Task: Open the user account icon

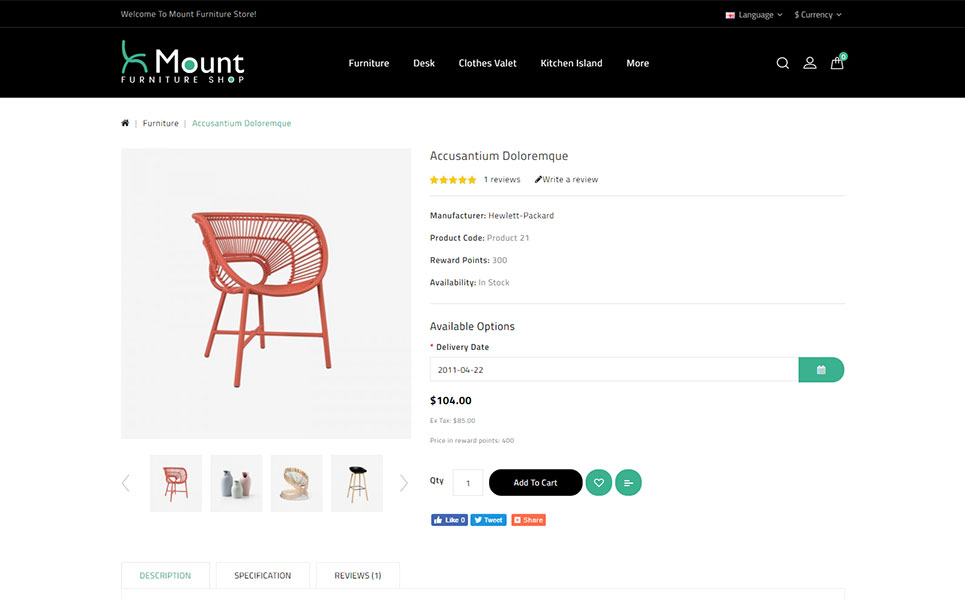Action: (810, 63)
